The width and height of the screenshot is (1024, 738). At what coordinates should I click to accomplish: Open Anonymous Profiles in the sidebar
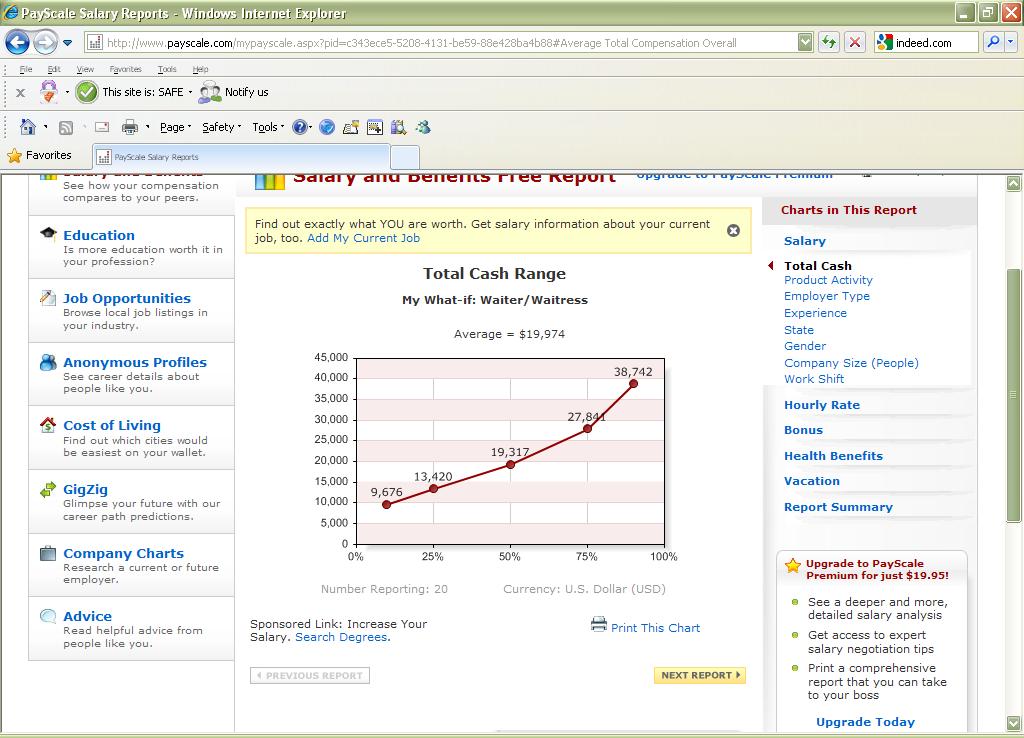point(135,362)
